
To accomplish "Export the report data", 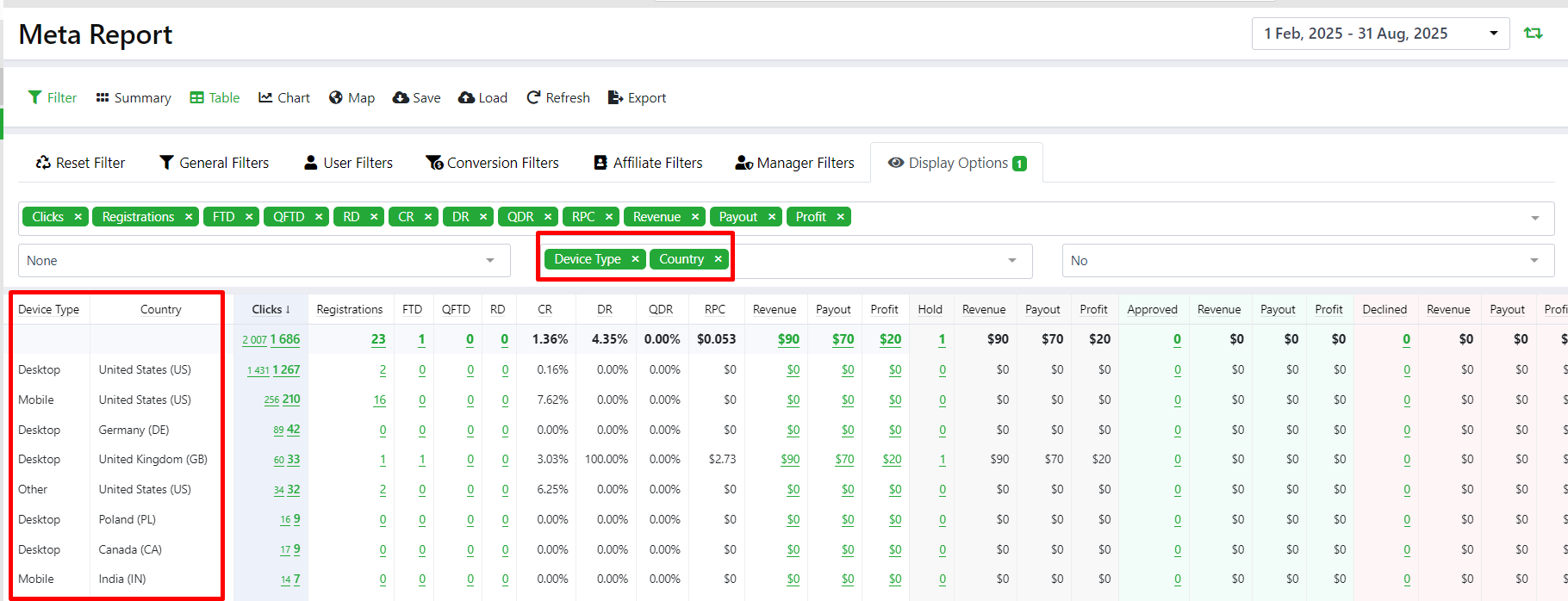I will (637, 98).
